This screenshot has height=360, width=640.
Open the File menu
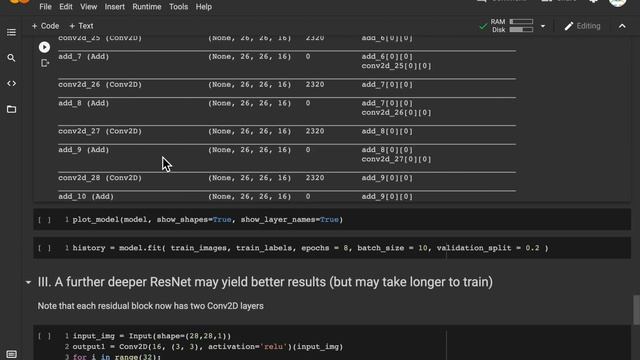point(45,7)
